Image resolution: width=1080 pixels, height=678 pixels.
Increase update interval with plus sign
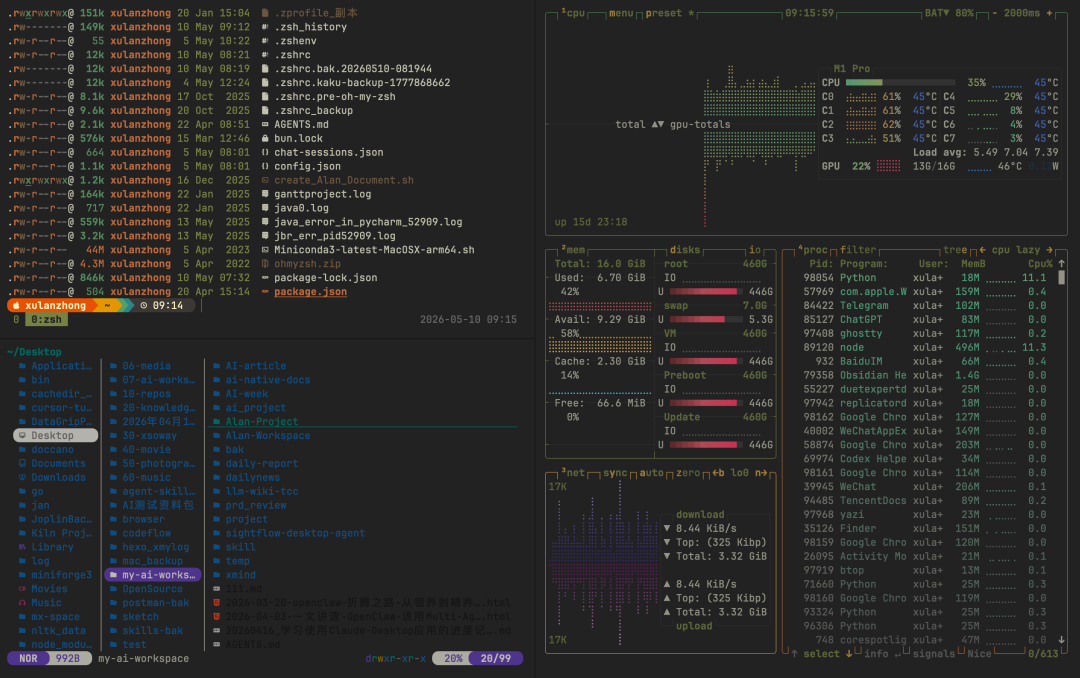[1049, 13]
